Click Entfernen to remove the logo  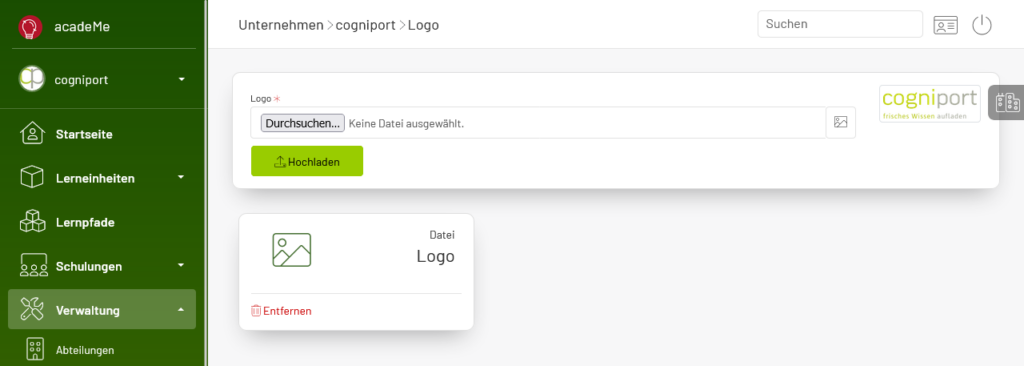(x=281, y=311)
